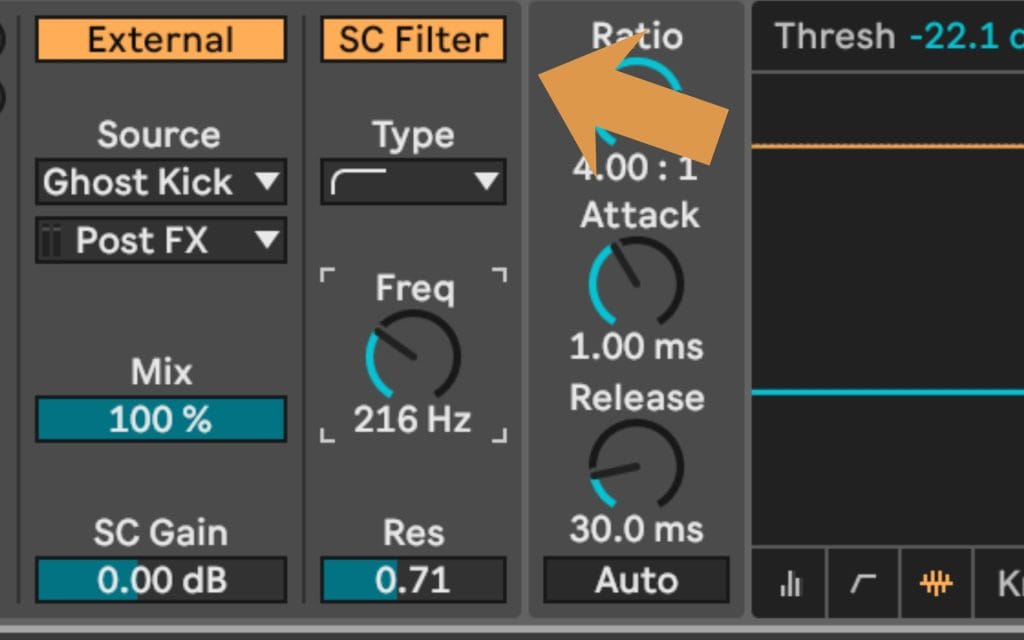Expand the sidechain filter Type dropdown arrow
The width and height of the screenshot is (1024, 640).
pos(486,182)
